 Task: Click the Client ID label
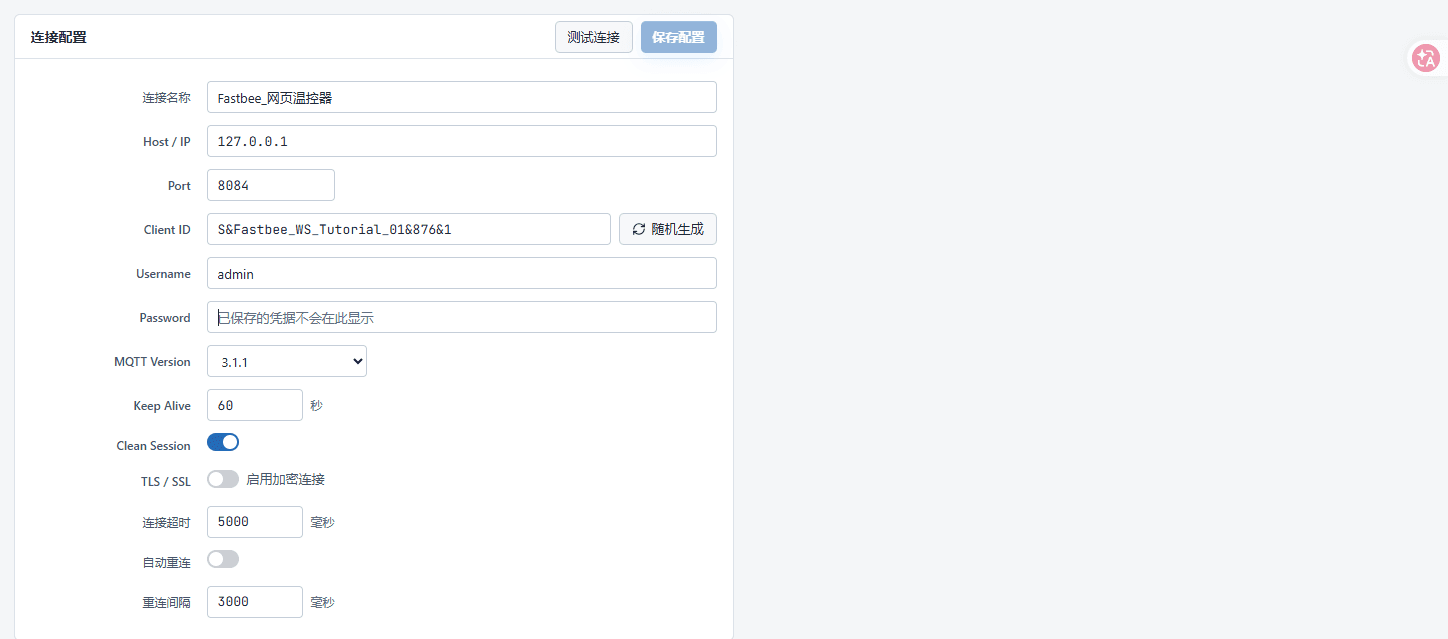point(167,230)
